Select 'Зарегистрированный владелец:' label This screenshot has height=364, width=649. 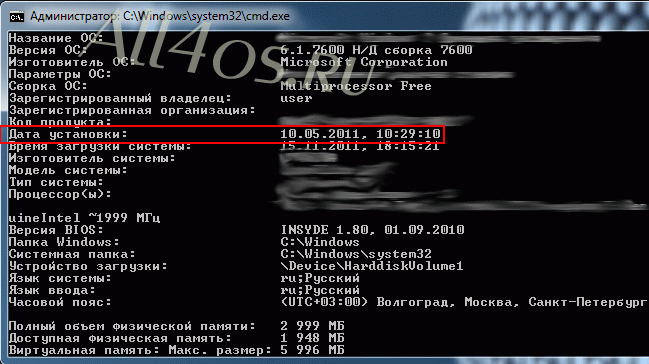[x=120, y=98]
